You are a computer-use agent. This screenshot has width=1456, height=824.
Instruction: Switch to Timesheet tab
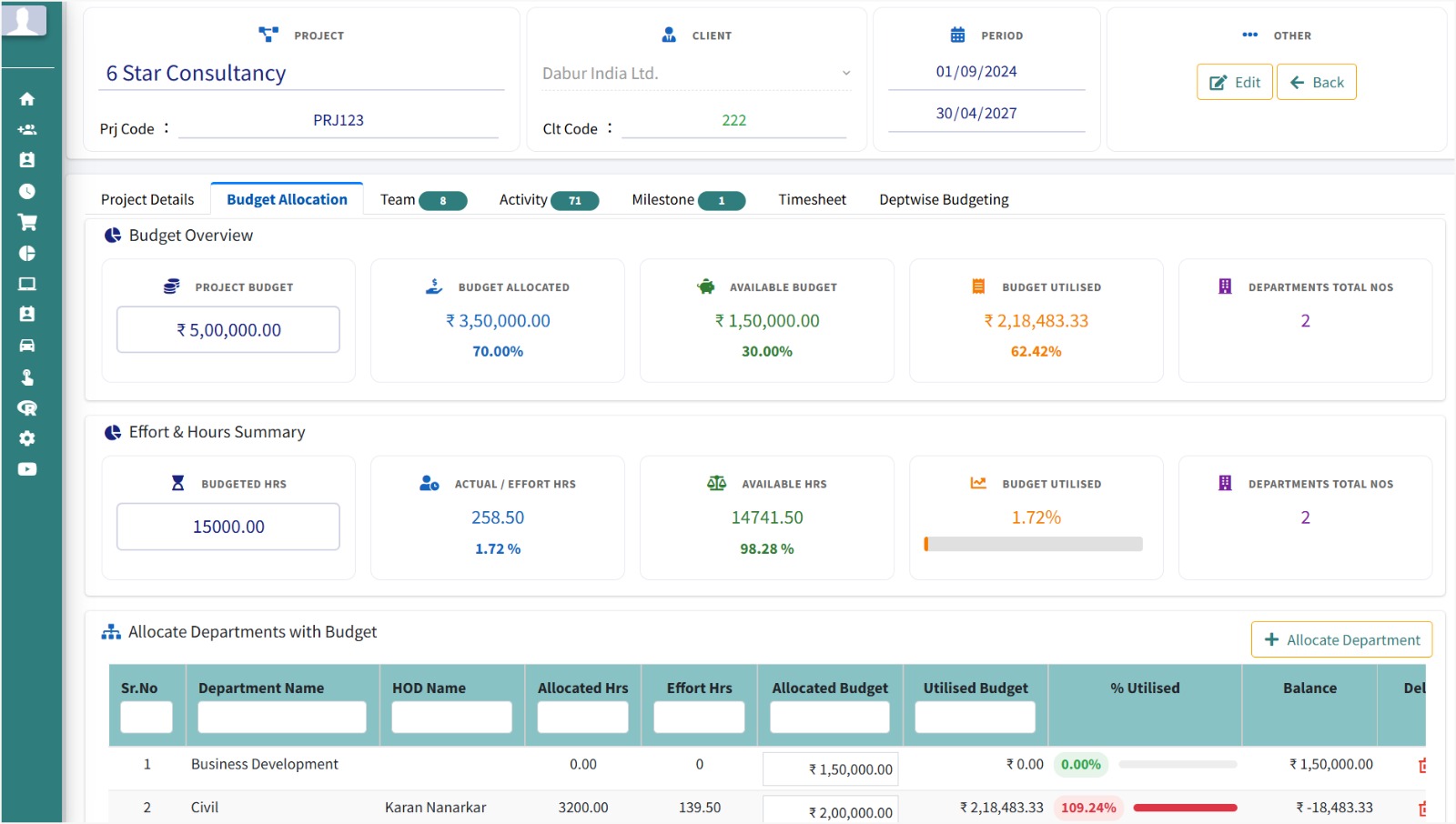coord(812,199)
